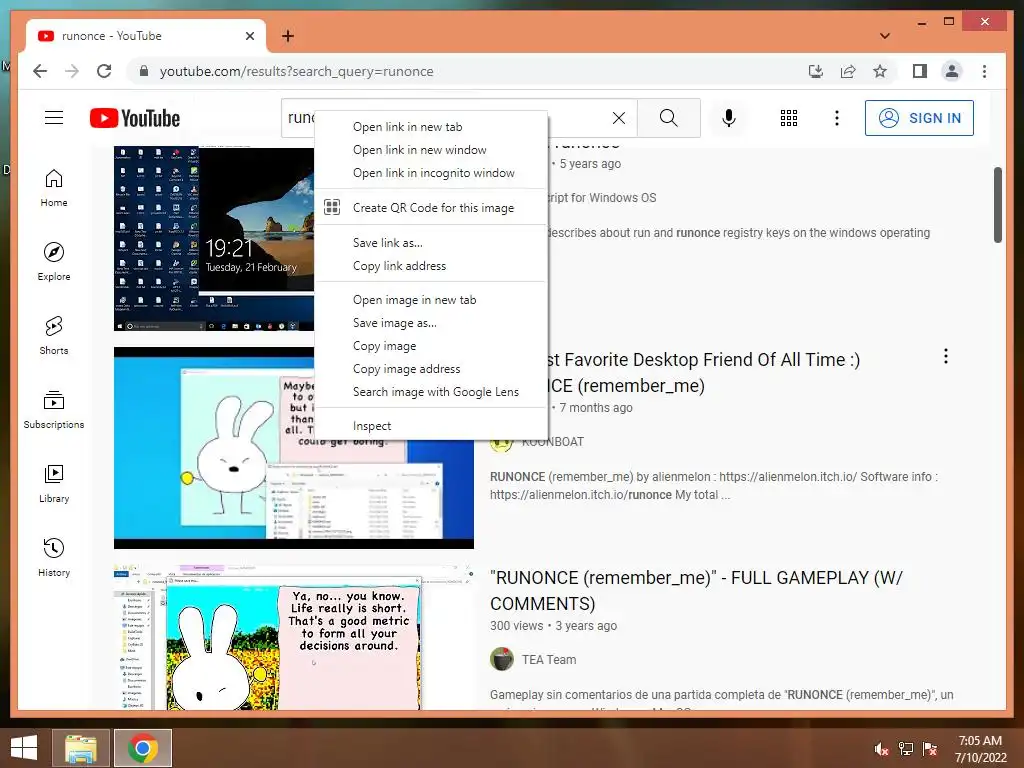Open Chrome three-dot menu
1024x768 pixels.
point(984,71)
